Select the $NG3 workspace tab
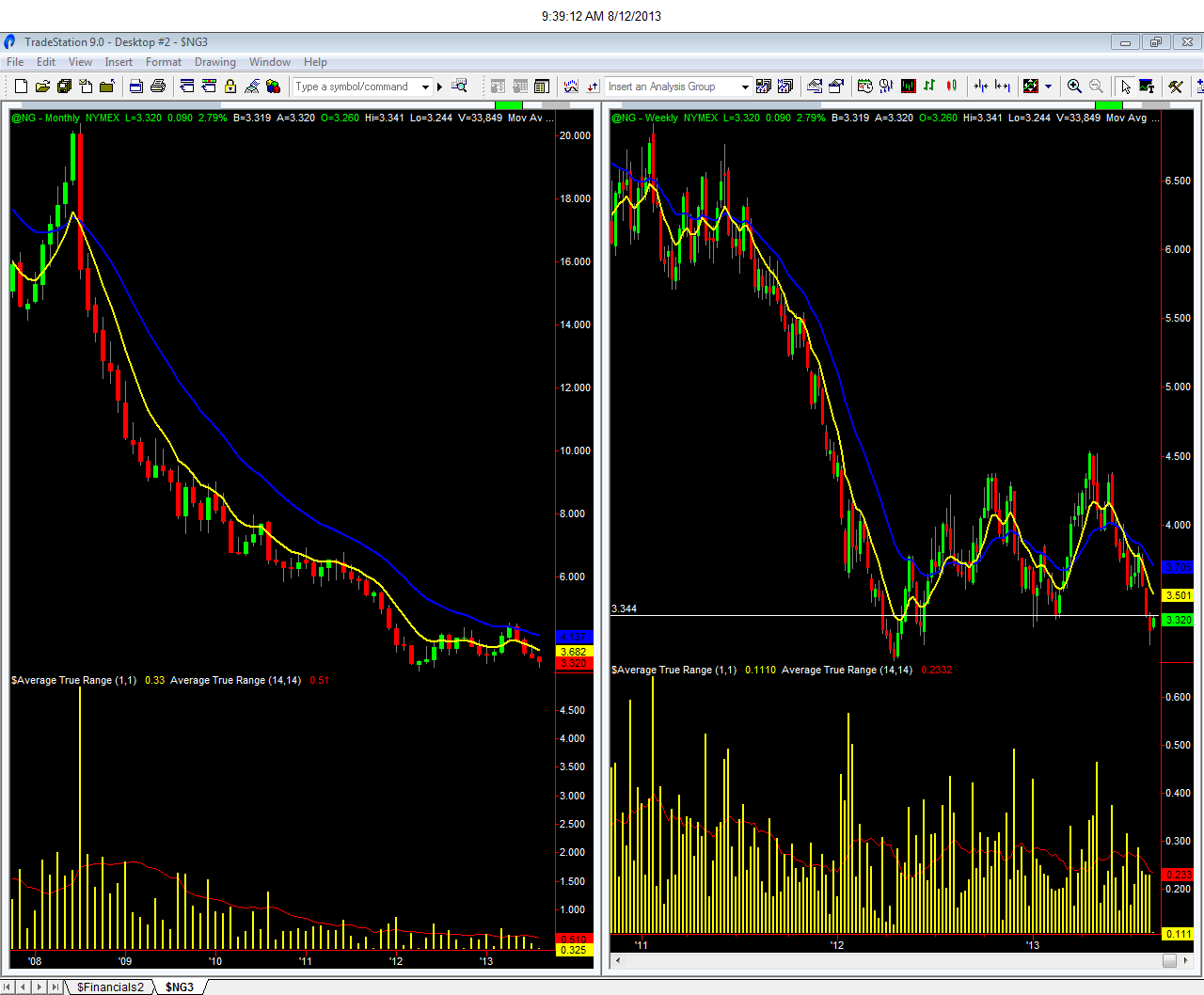The height and width of the screenshot is (995, 1204). tap(180, 987)
